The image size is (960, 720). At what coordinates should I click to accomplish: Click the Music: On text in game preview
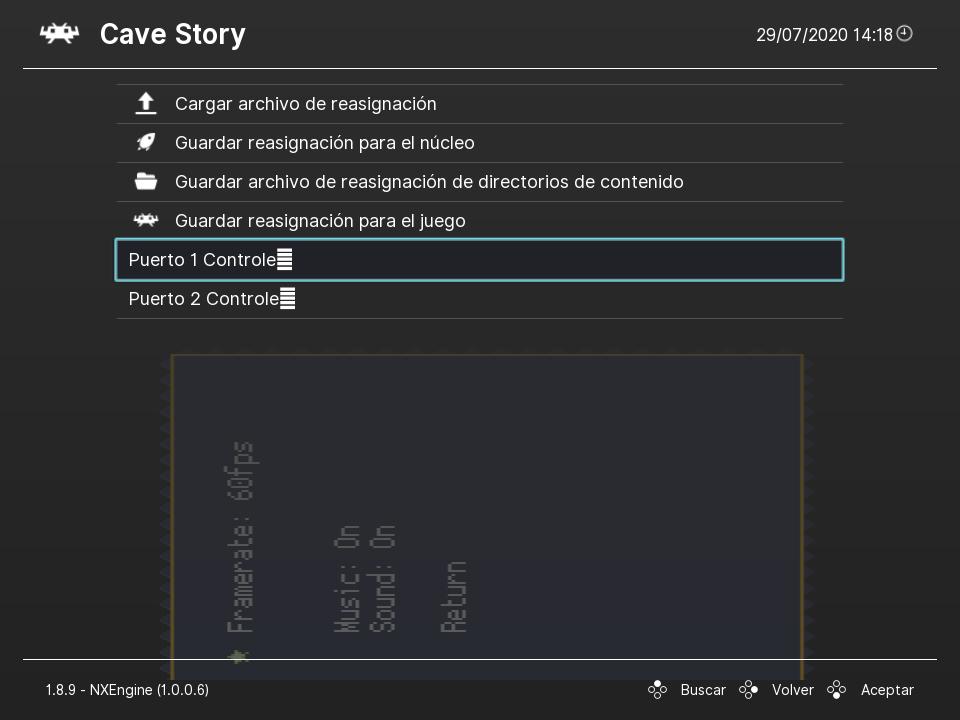click(x=347, y=578)
